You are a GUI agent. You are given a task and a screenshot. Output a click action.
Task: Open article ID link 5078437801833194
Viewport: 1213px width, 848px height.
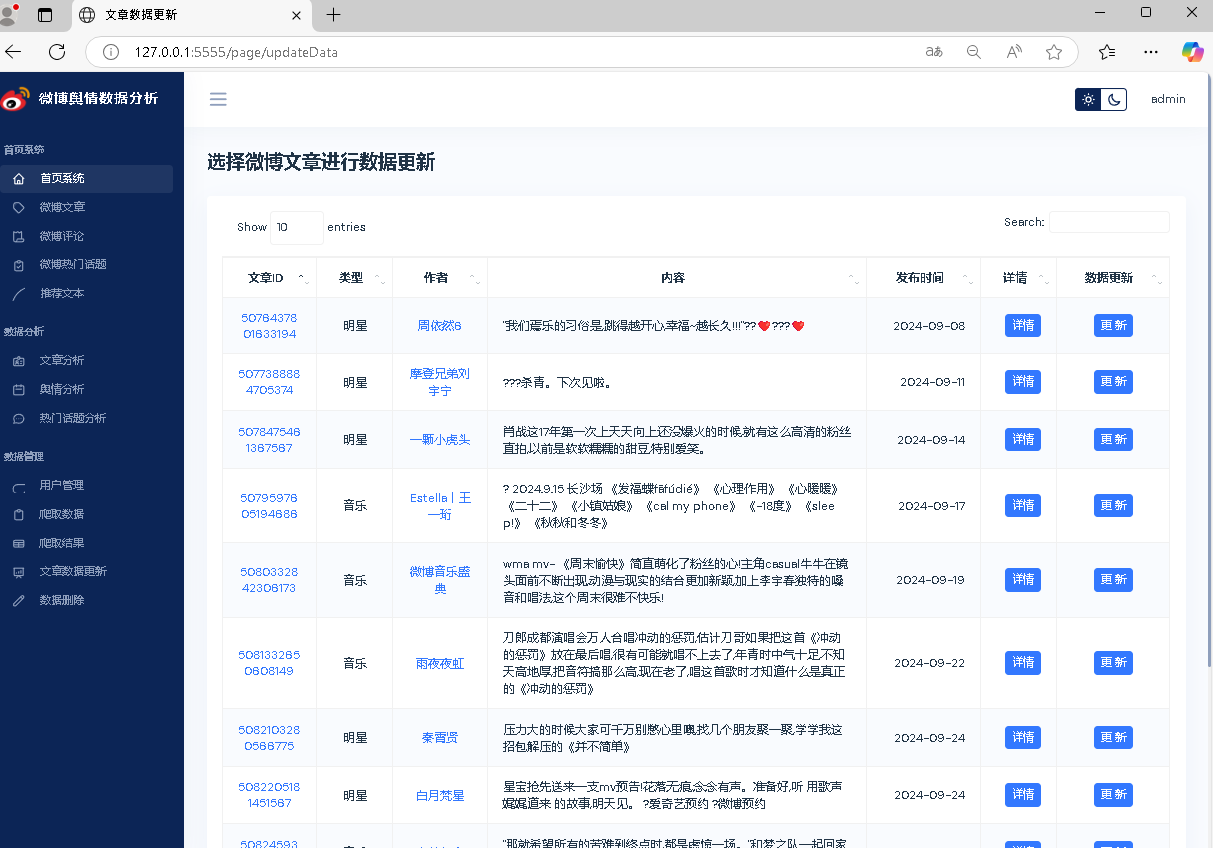(x=269, y=326)
